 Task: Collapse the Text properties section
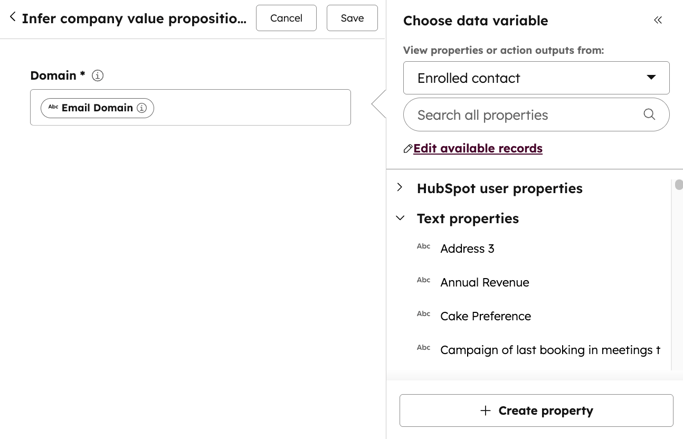click(400, 218)
